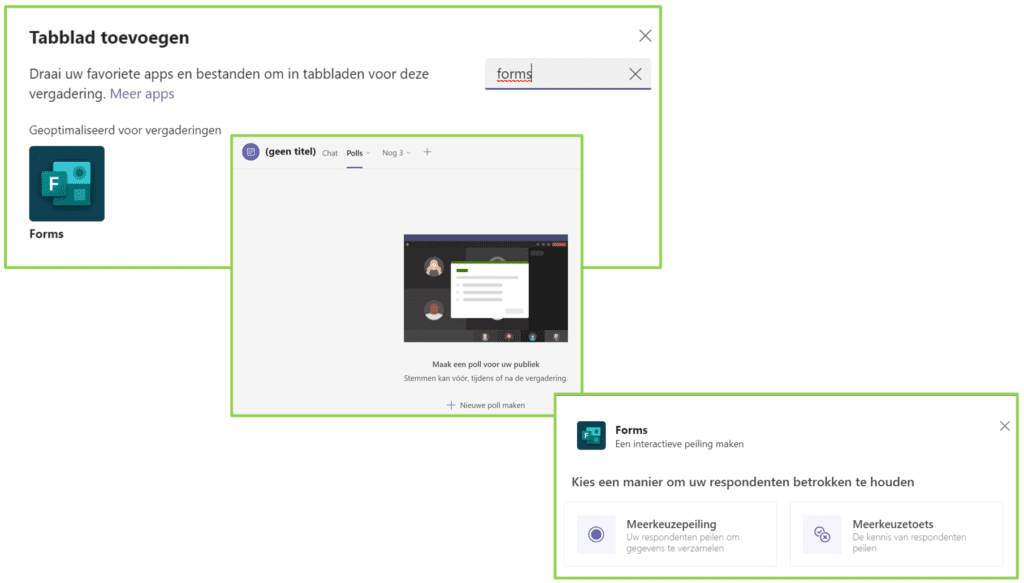Viewport: 1024px width, 583px height.
Task: Click the Forms label under app tile
Action: click(46, 234)
